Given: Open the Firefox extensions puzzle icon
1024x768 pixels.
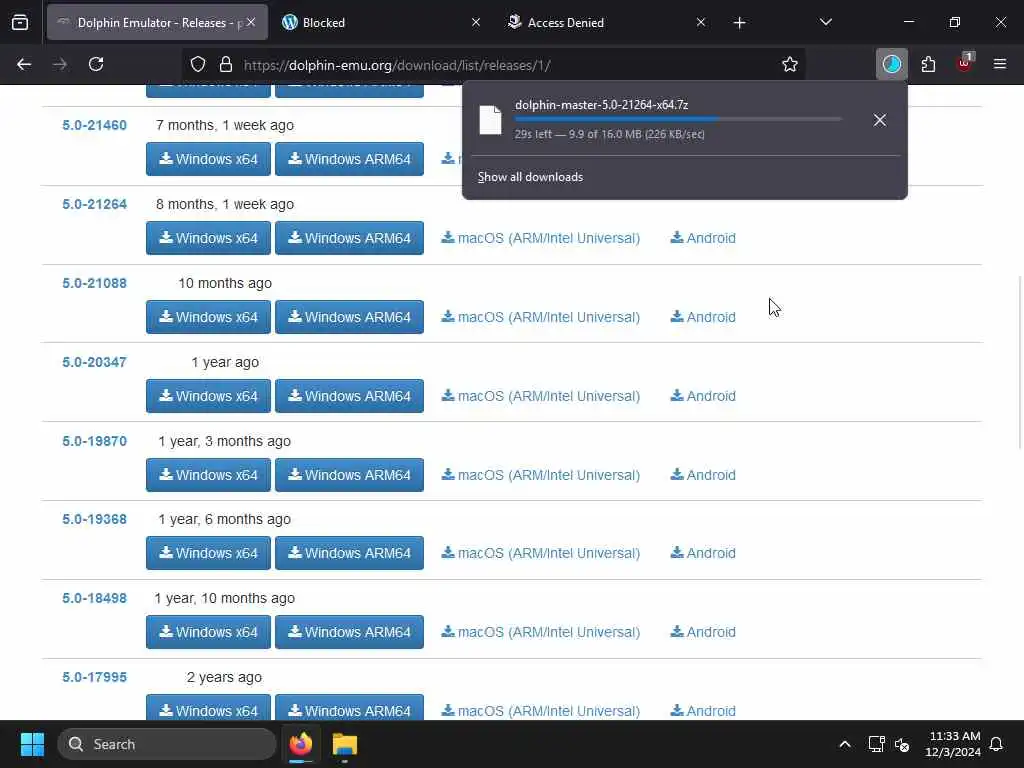Looking at the screenshot, I should pyautogui.click(x=928, y=64).
